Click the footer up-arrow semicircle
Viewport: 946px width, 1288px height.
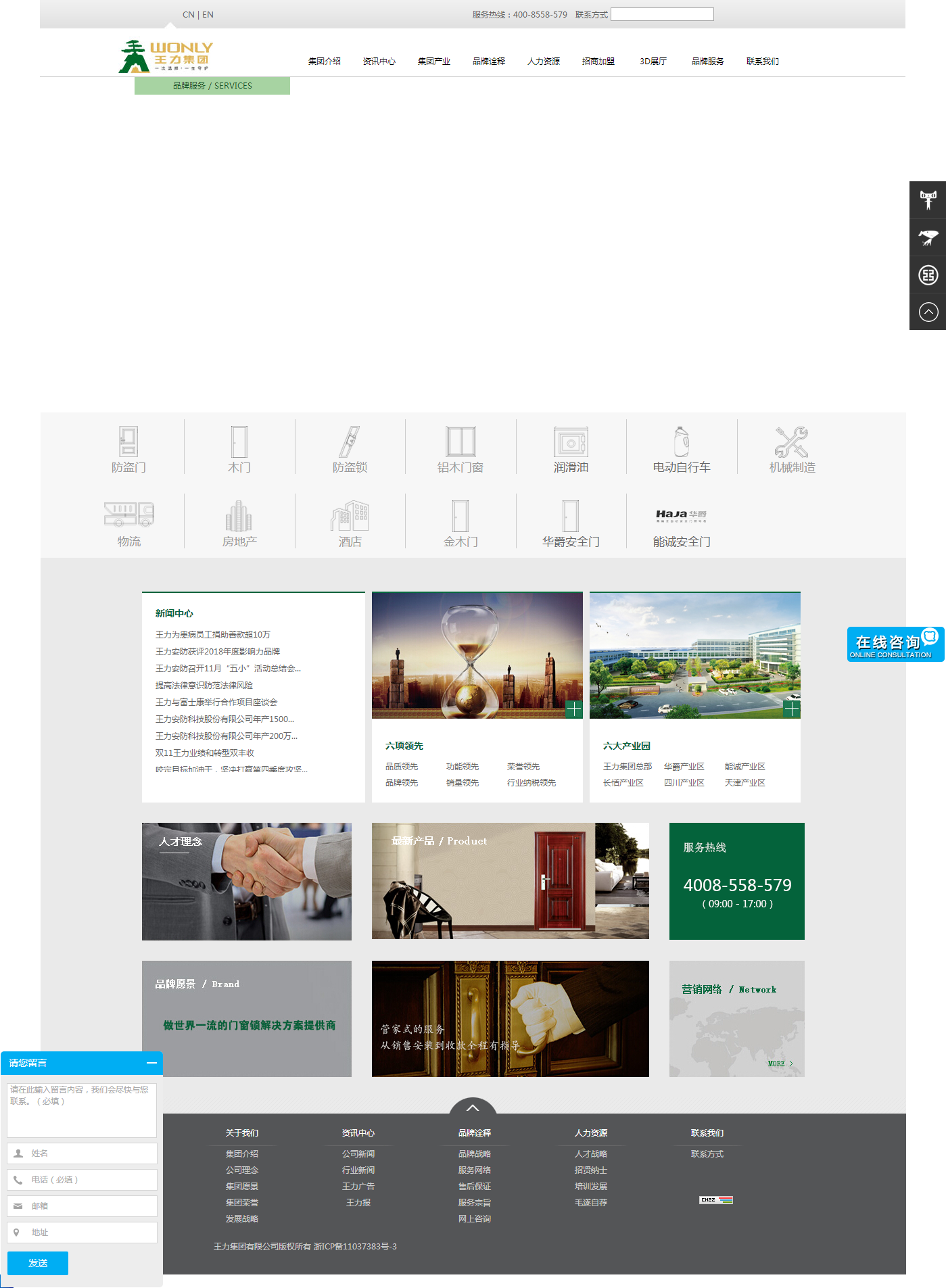[x=473, y=1106]
